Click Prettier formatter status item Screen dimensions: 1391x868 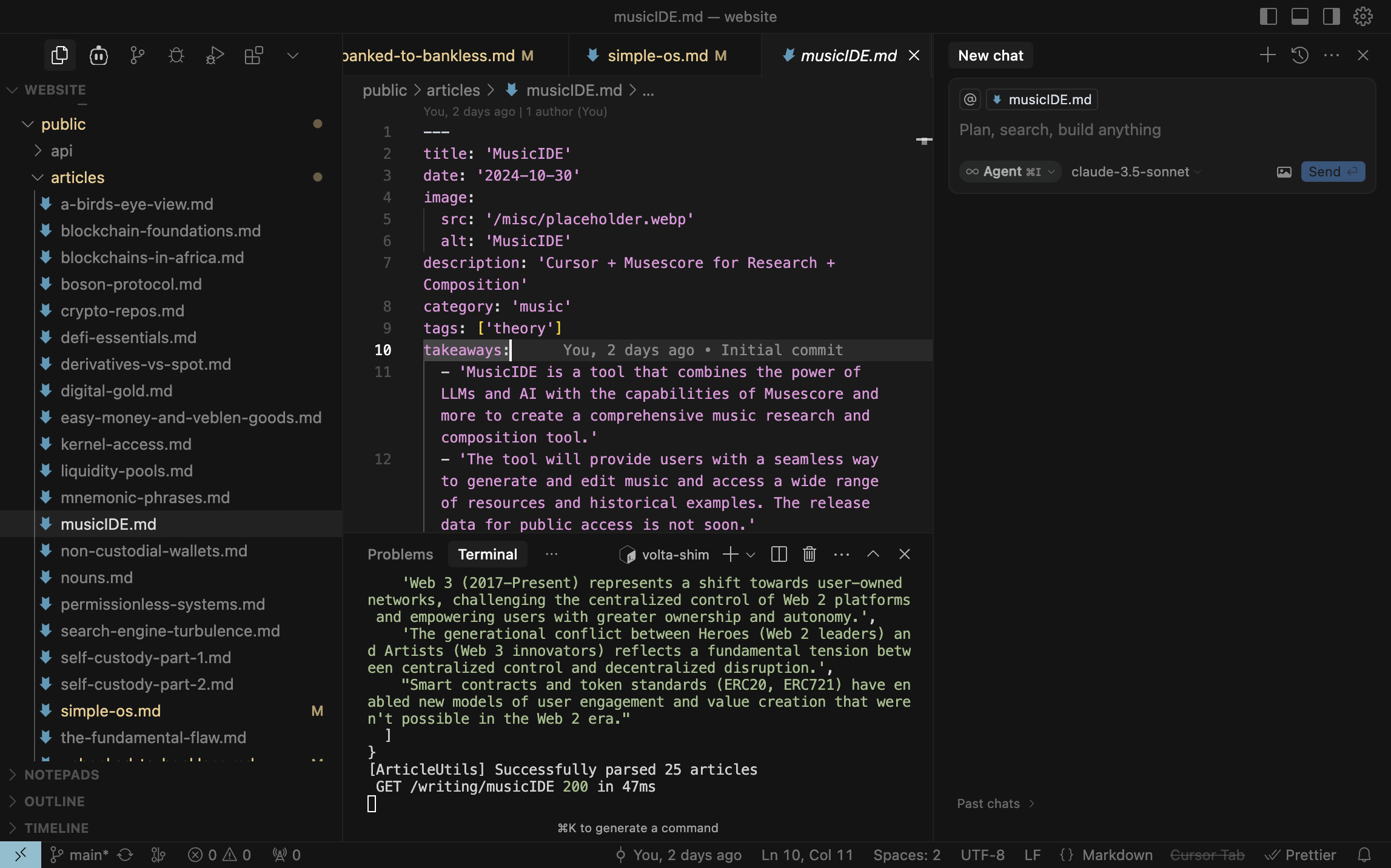1300,855
